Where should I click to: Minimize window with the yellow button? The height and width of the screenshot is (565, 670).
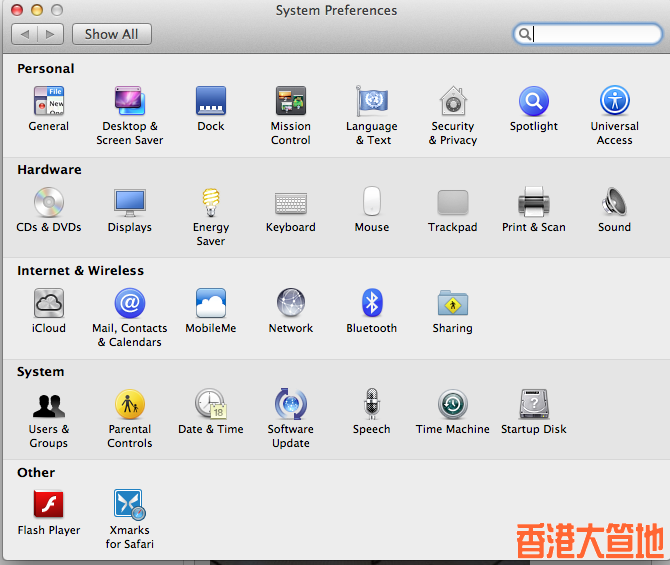click(37, 10)
